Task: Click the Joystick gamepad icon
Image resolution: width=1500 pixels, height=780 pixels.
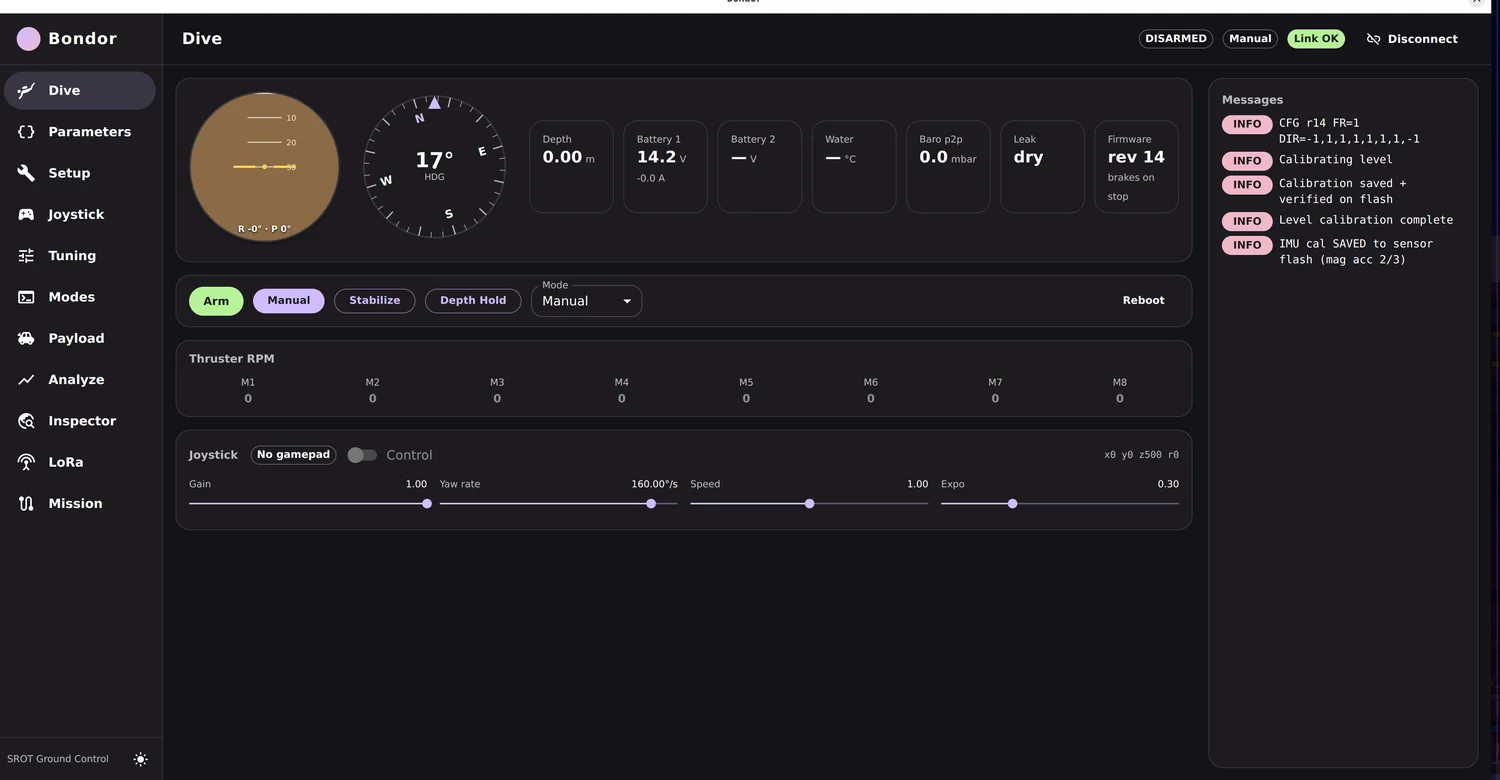Action: (26, 214)
